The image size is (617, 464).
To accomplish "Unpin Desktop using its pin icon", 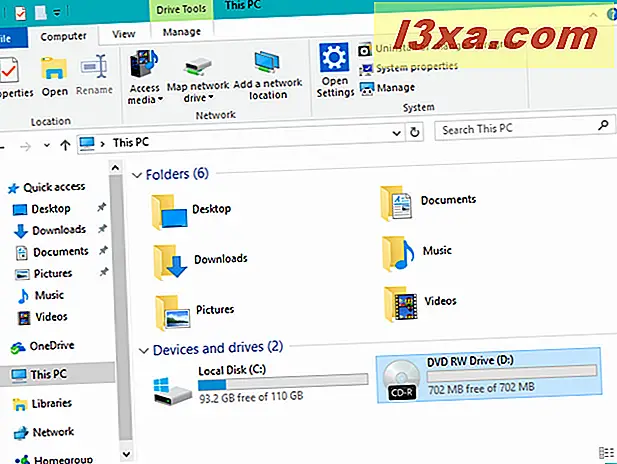I will [x=102, y=207].
